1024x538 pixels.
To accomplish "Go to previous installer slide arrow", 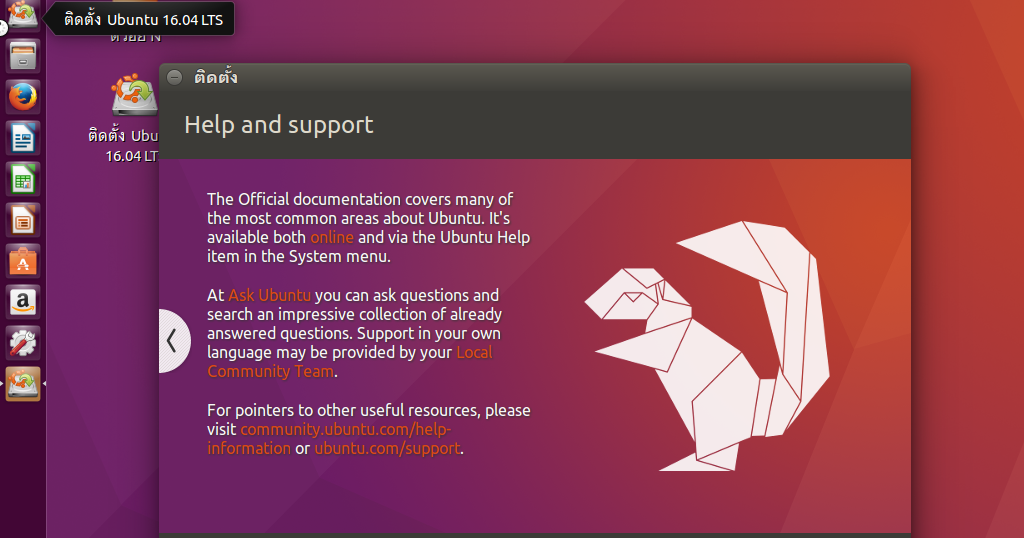I will [173, 341].
